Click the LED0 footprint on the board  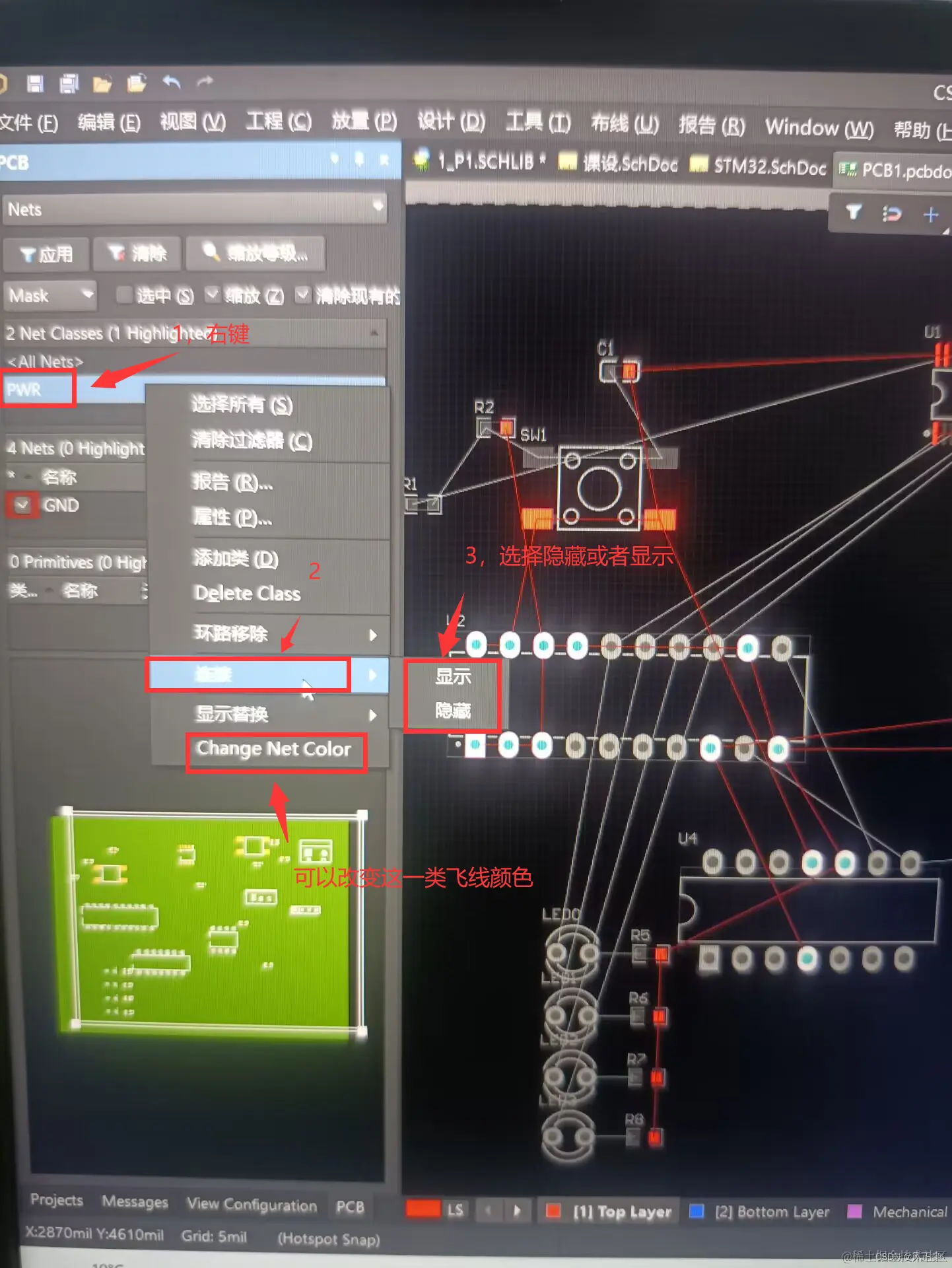(571, 952)
